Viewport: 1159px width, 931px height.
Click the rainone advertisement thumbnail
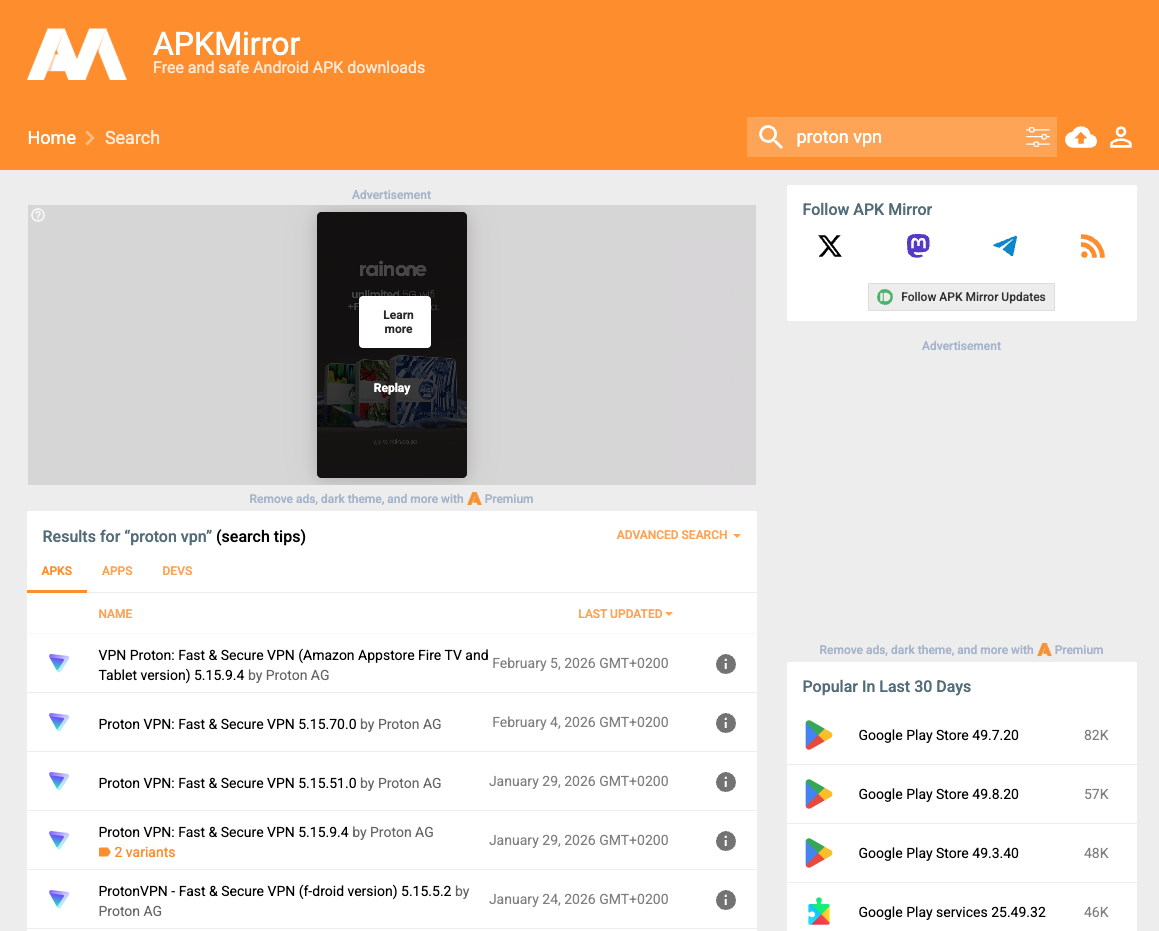(x=392, y=345)
